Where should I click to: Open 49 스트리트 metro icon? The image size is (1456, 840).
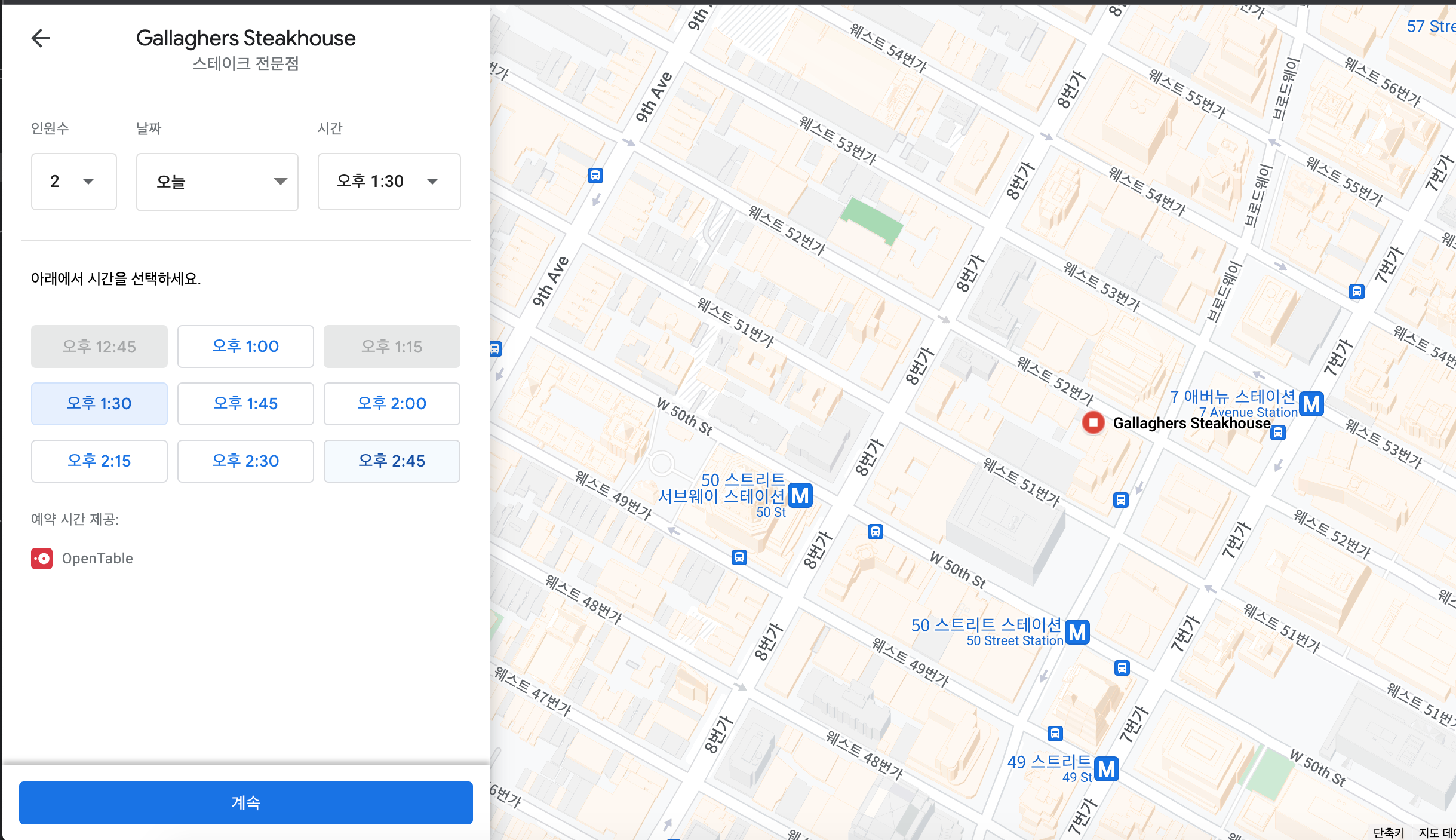pyautogui.click(x=1107, y=769)
